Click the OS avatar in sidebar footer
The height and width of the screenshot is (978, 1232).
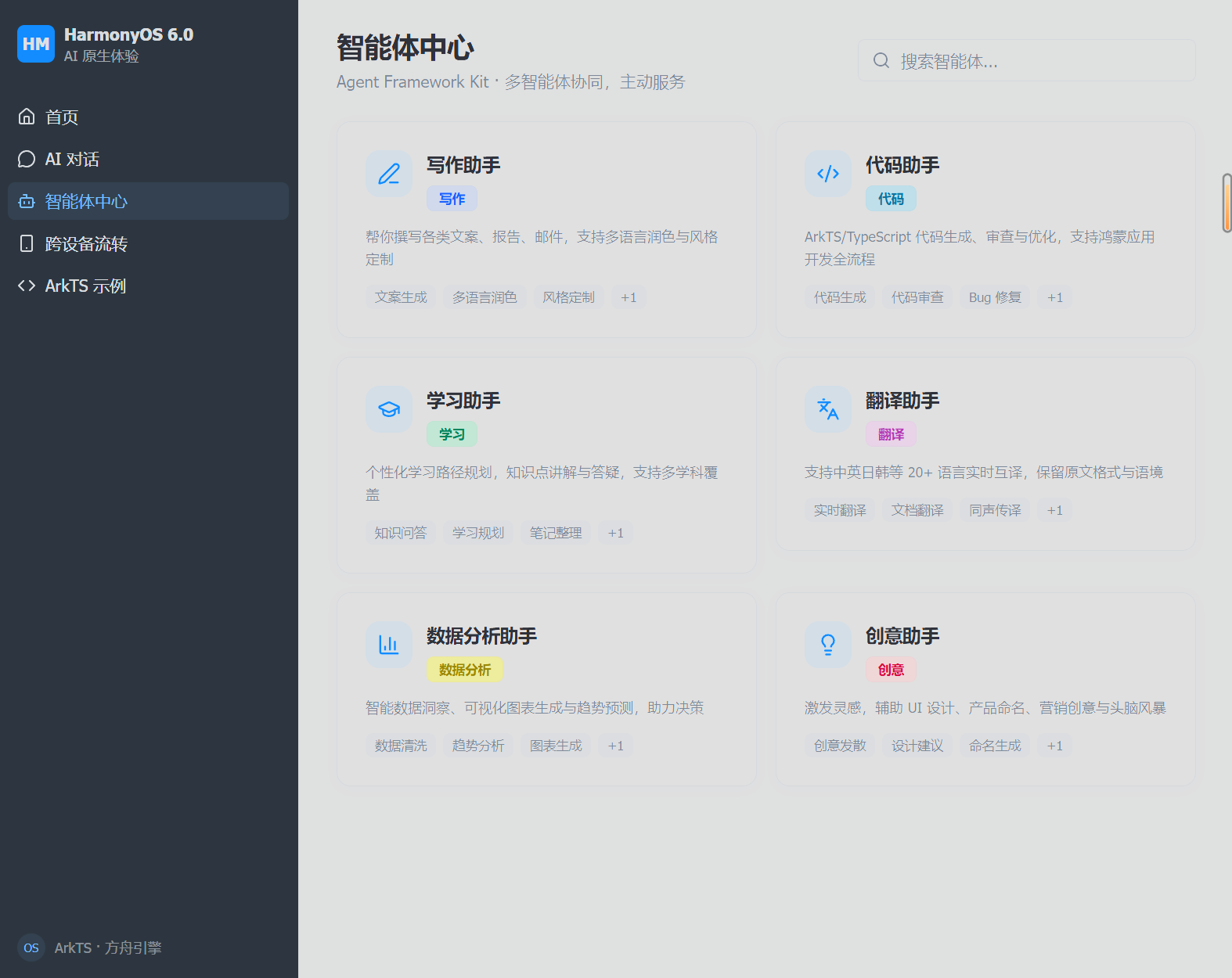coord(31,947)
